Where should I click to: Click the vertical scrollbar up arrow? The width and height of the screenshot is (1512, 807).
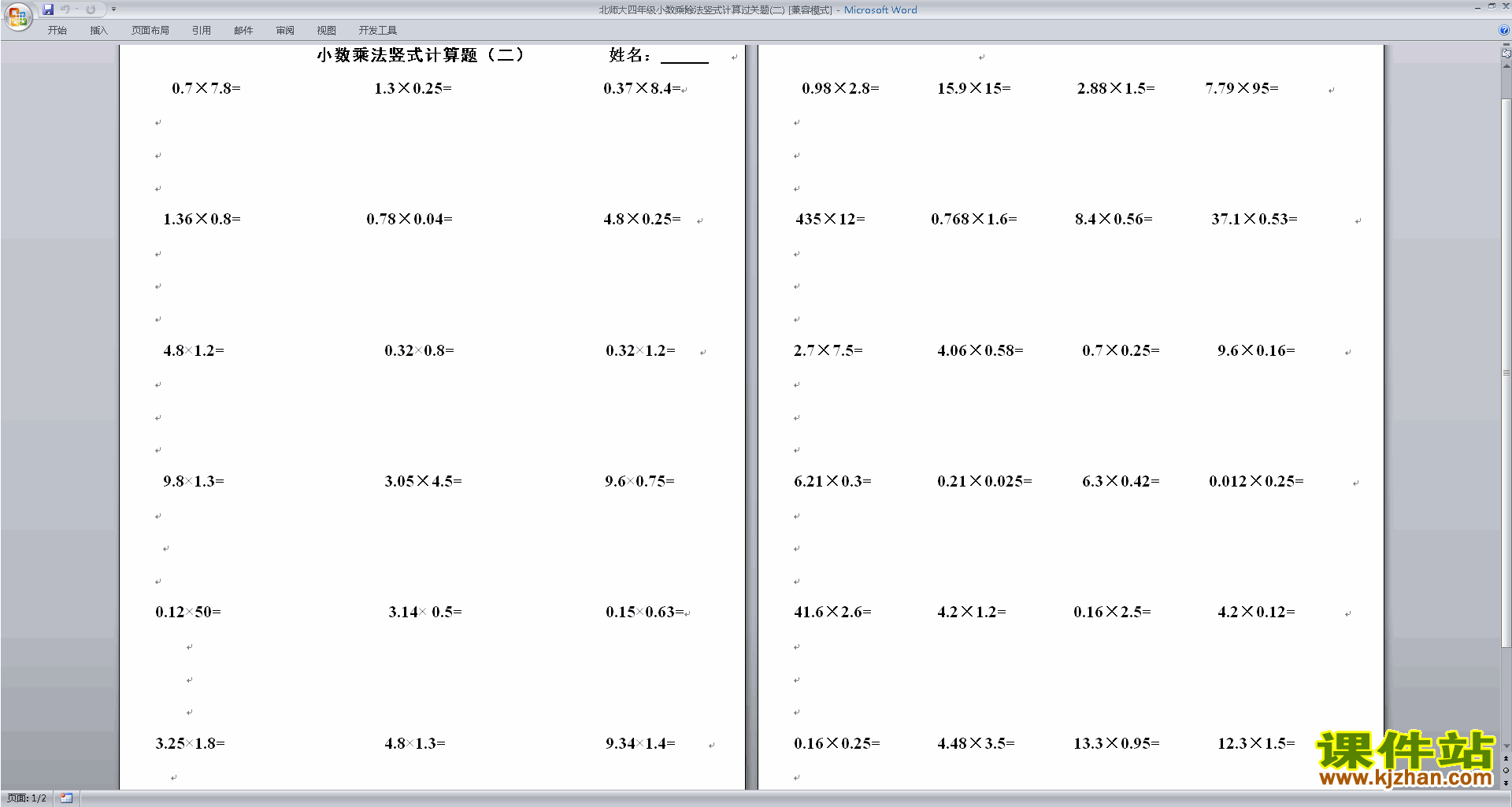tap(1506, 66)
